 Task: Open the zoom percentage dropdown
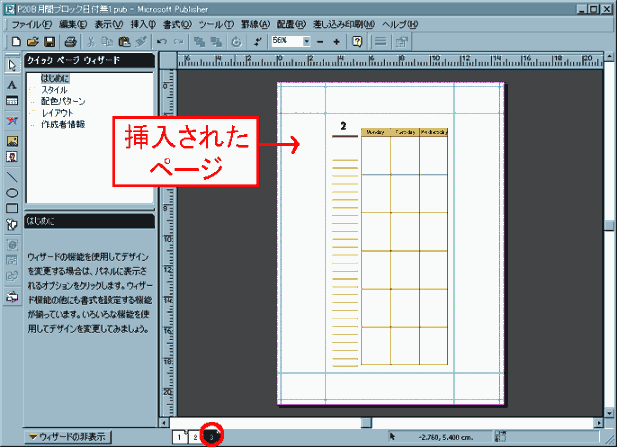306,42
